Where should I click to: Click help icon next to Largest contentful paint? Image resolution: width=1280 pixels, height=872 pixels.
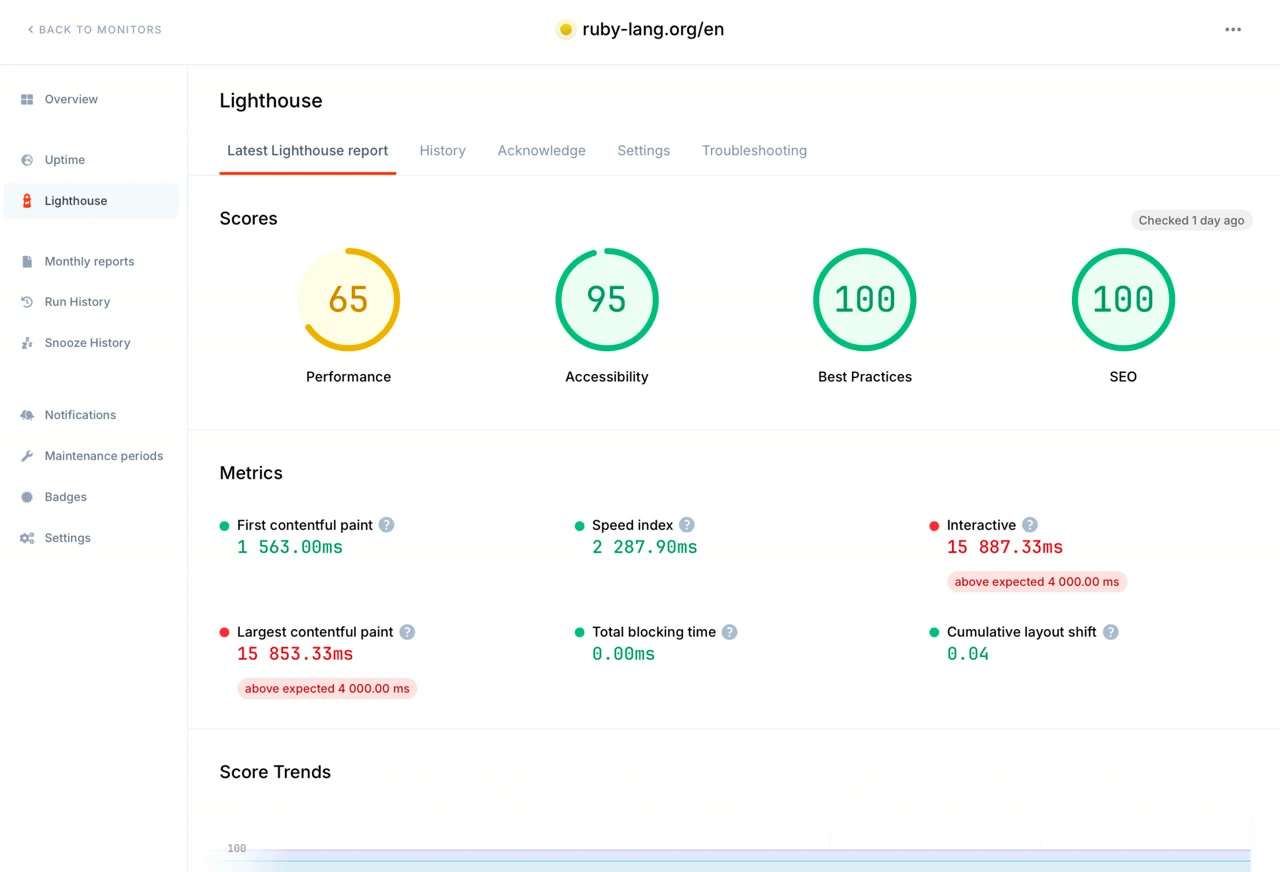[407, 632]
